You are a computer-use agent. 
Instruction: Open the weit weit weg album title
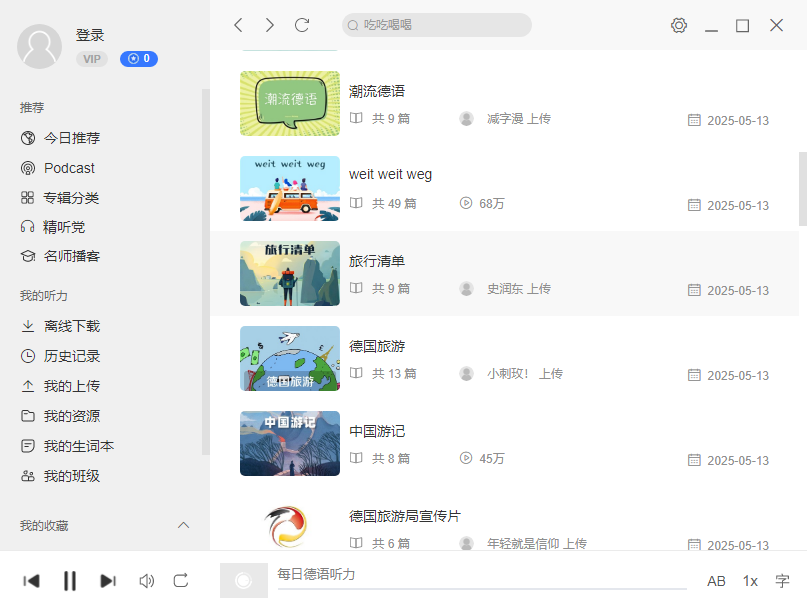coord(390,175)
